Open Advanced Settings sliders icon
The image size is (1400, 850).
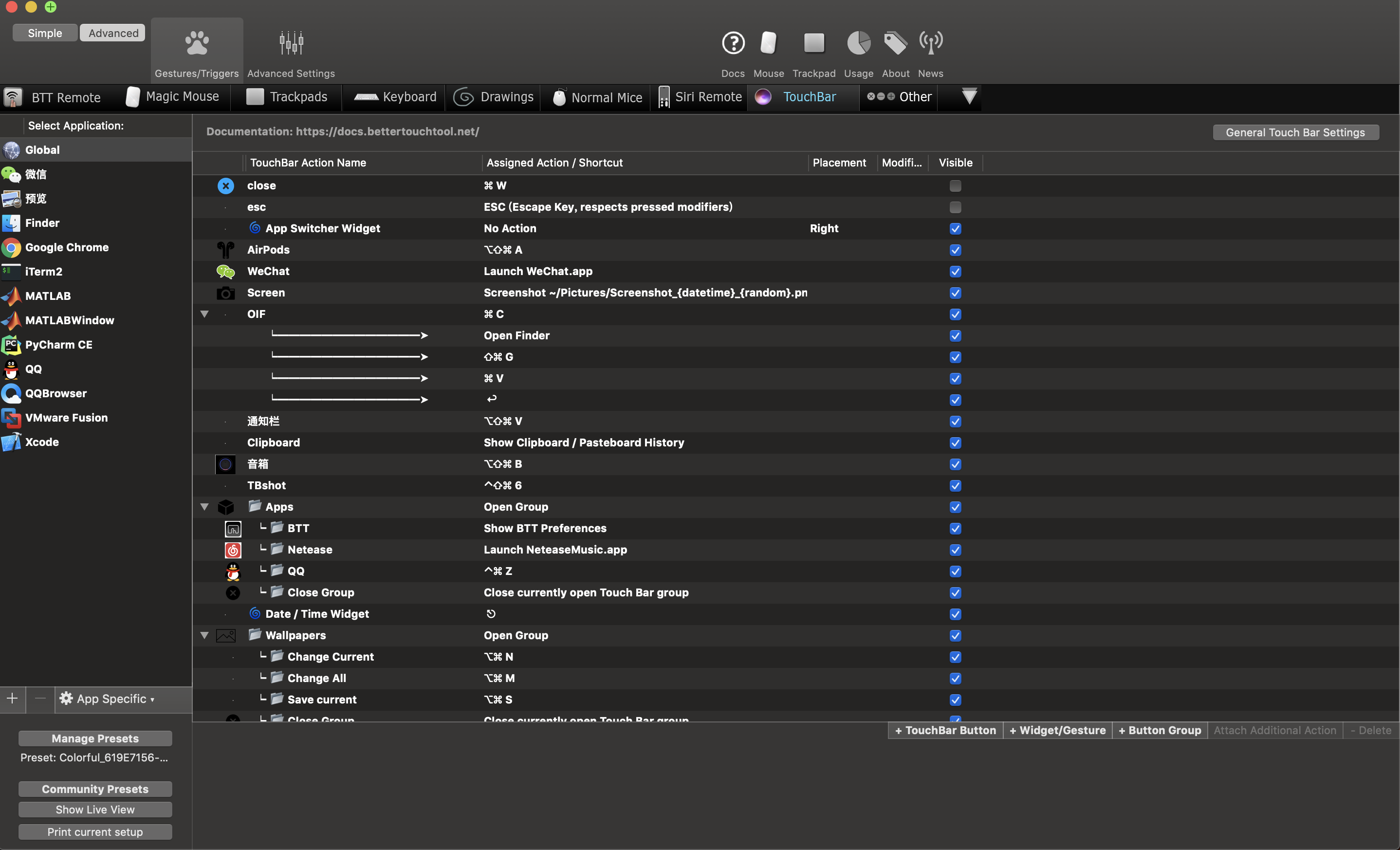(x=291, y=43)
